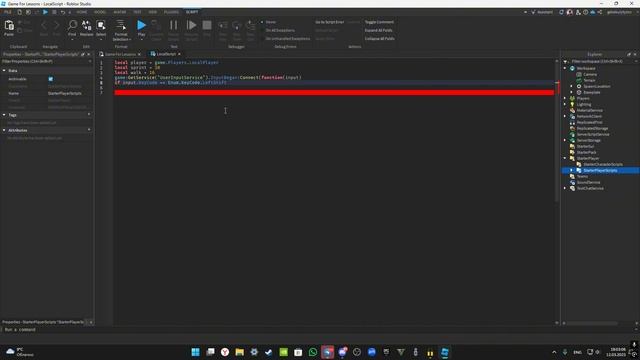Select the Lighting bulb icon in Explorer

click(x=572, y=104)
